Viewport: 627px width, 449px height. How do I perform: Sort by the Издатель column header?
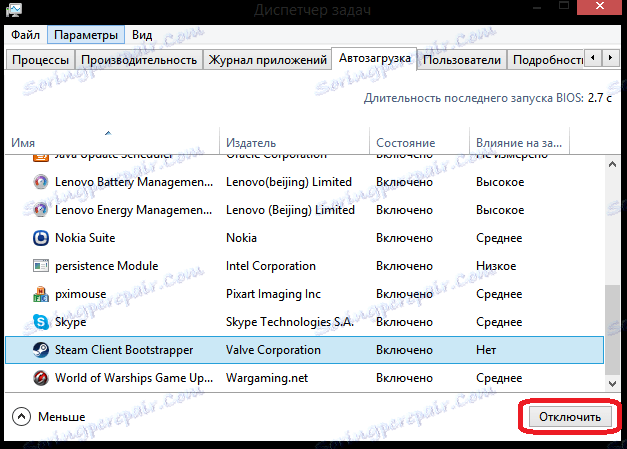[x=294, y=143]
